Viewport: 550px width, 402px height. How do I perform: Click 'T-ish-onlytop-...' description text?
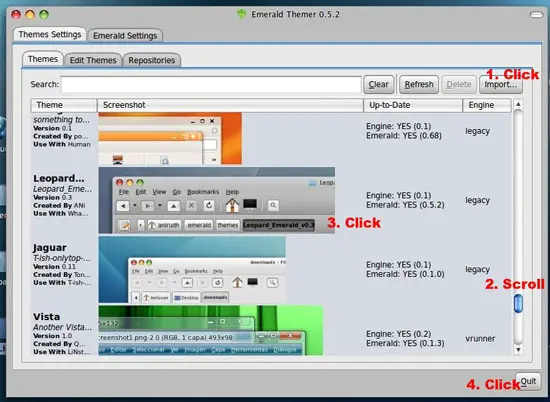[x=62, y=258]
